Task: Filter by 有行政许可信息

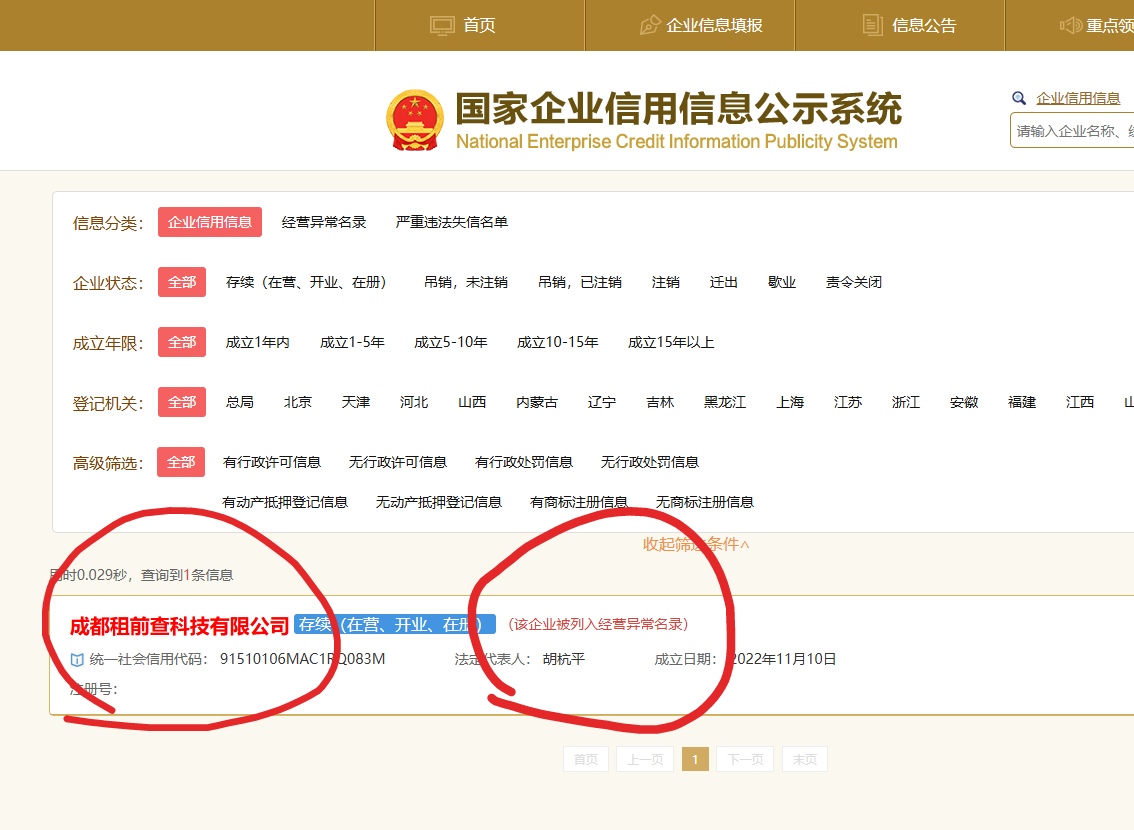Action: (272, 462)
